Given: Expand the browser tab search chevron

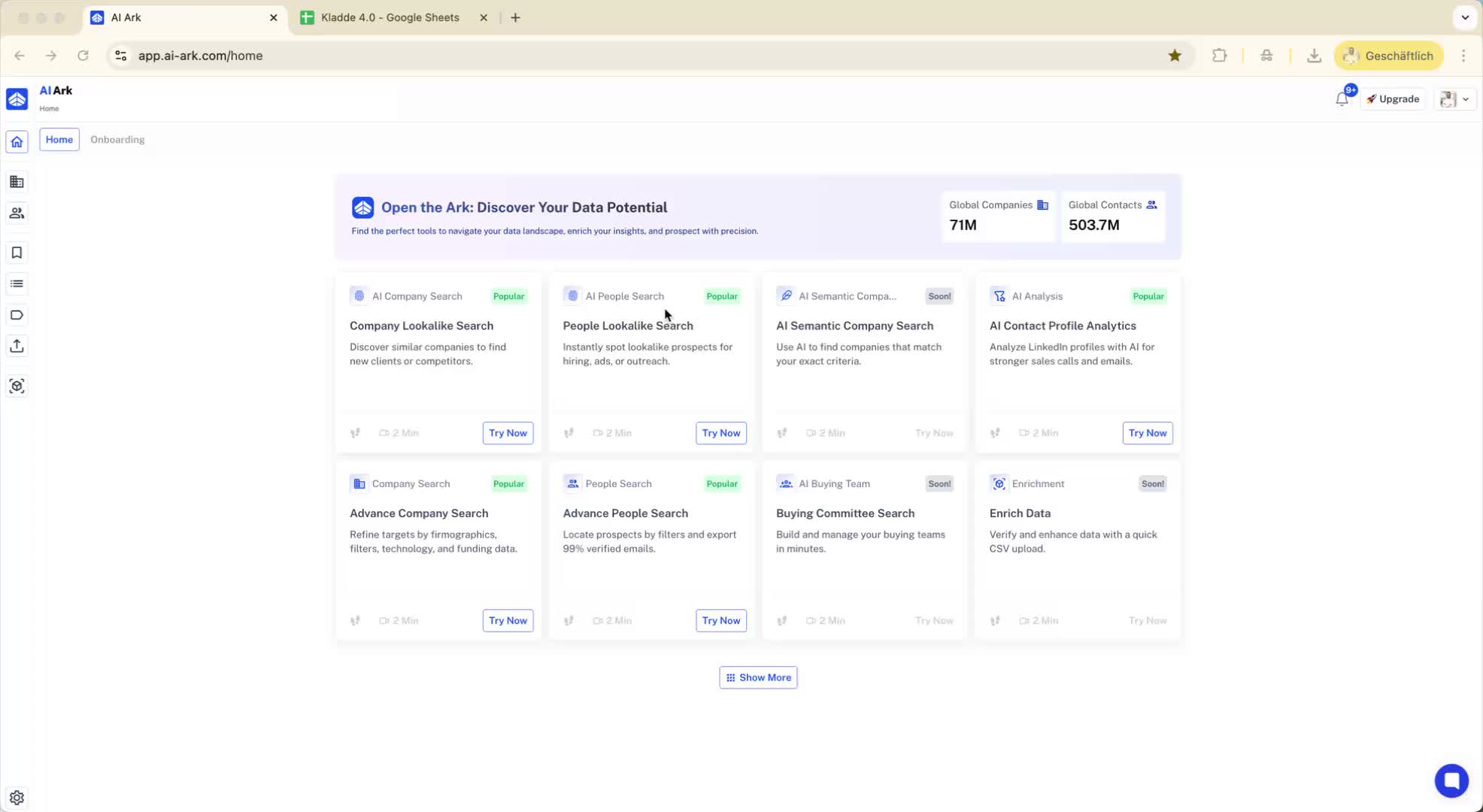Looking at the screenshot, I should click(x=1465, y=17).
